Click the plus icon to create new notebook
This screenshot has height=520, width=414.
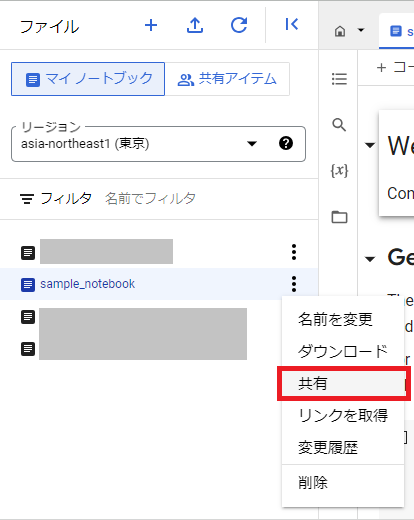pos(151,25)
